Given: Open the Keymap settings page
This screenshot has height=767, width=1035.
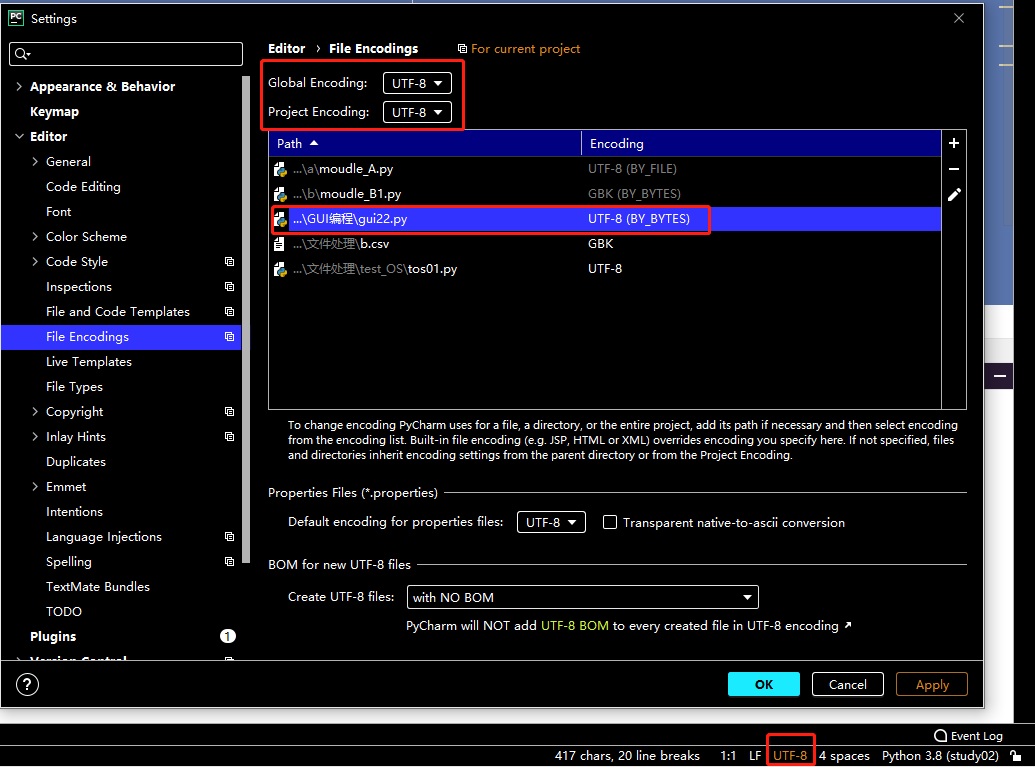Looking at the screenshot, I should pyautogui.click(x=55, y=112).
